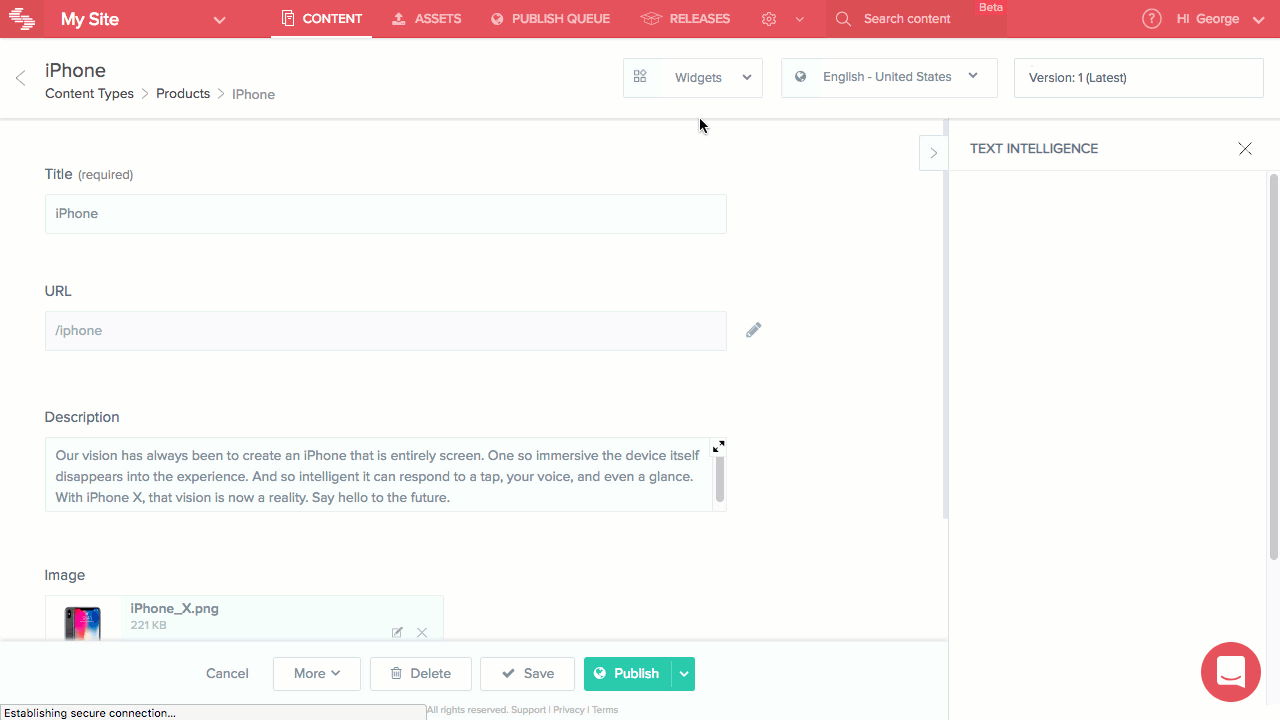This screenshot has width=1280, height=720.
Task: Click the Title input field
Action: [386, 214]
